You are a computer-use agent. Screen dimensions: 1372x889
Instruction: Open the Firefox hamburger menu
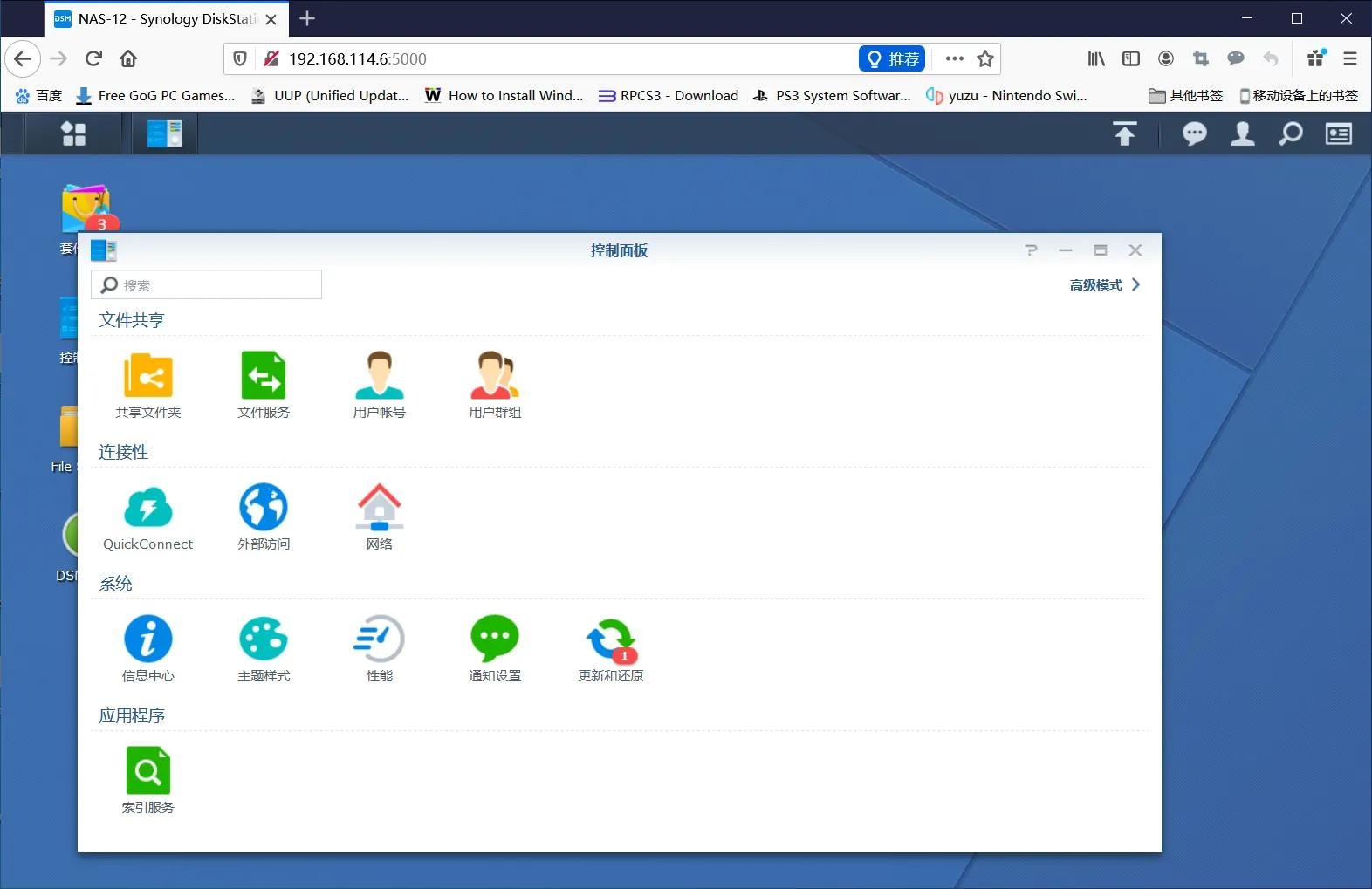(1349, 58)
